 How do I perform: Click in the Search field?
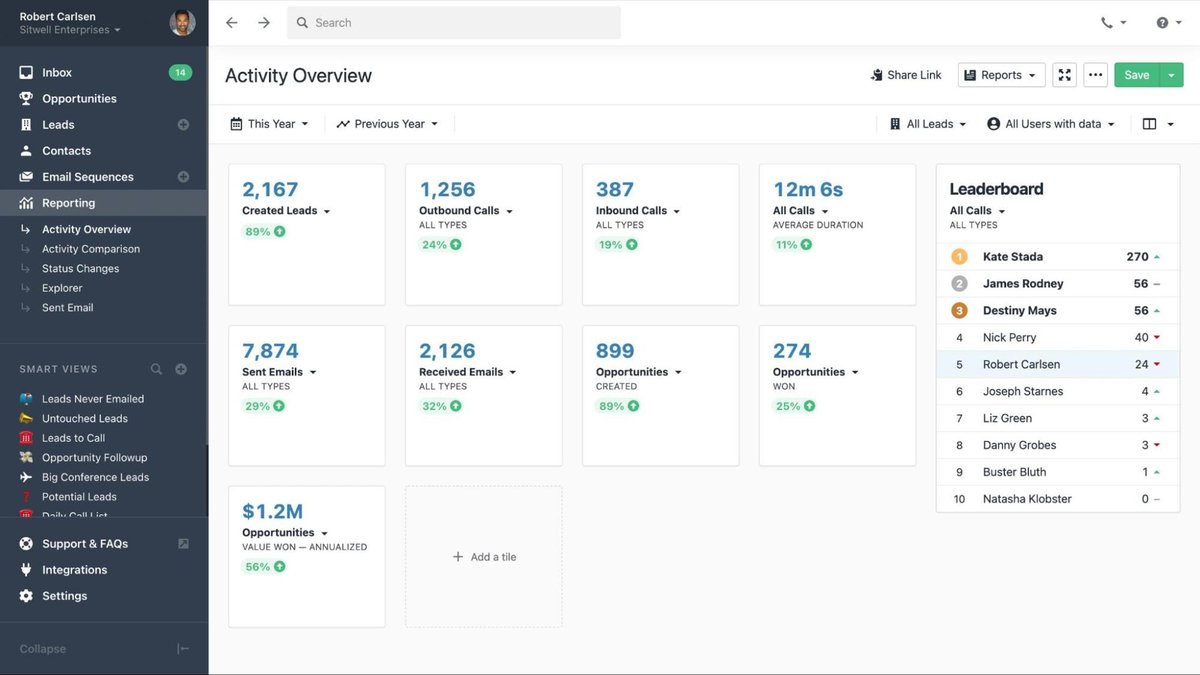[x=454, y=22]
